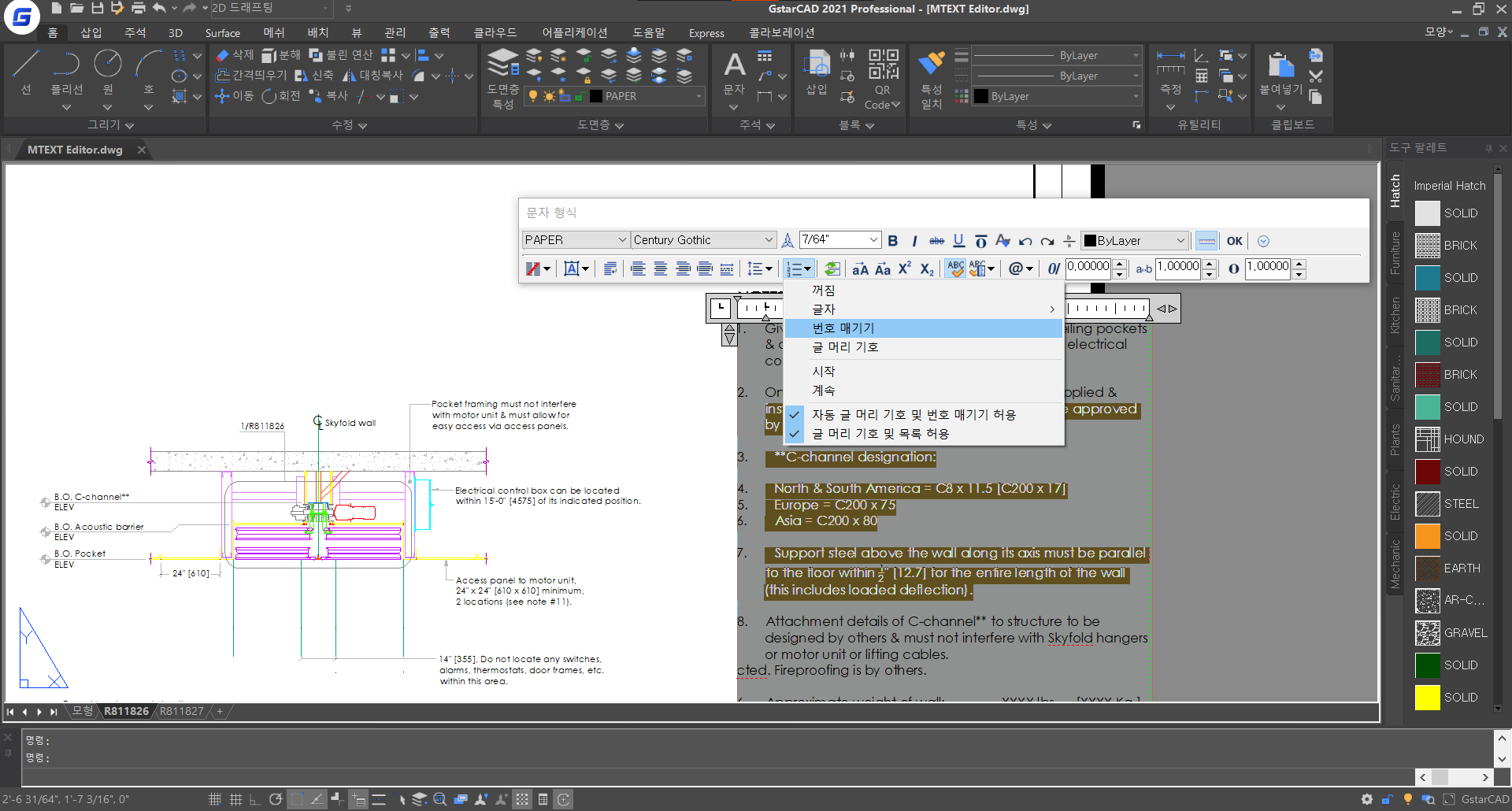The image size is (1512, 811).
Task: Open the PAPER text style dropdown
Action: [x=576, y=240]
